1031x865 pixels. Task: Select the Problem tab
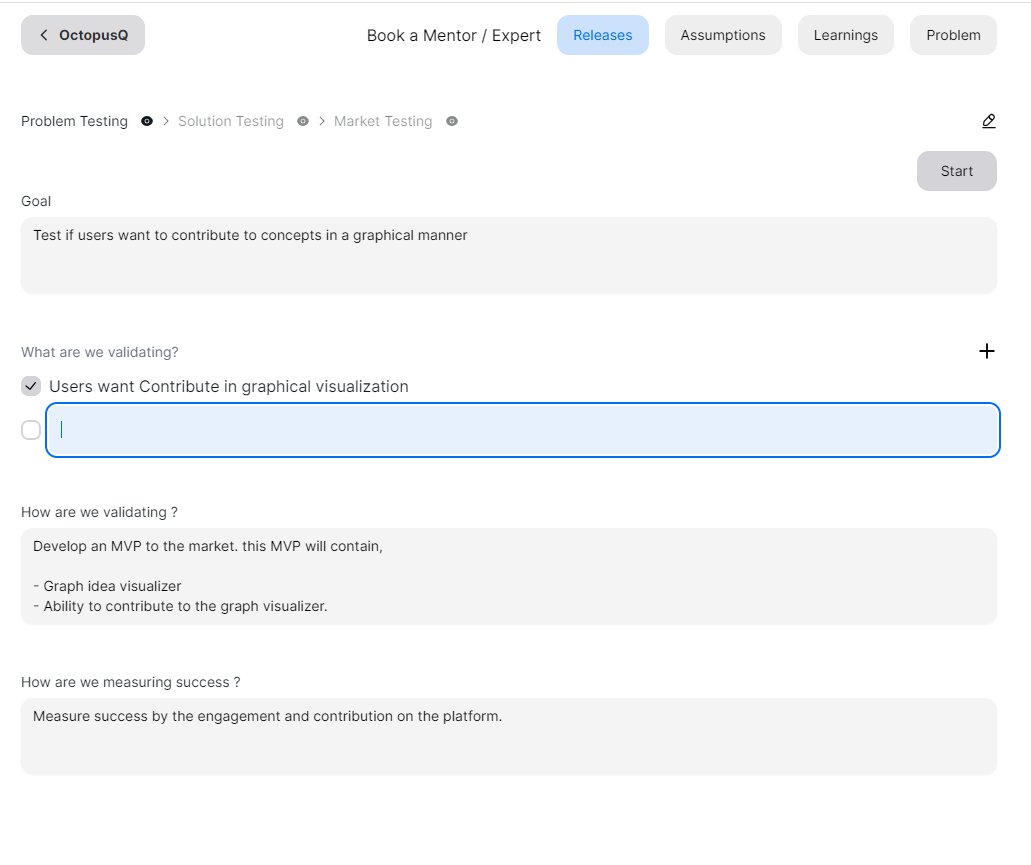[x=952, y=35]
